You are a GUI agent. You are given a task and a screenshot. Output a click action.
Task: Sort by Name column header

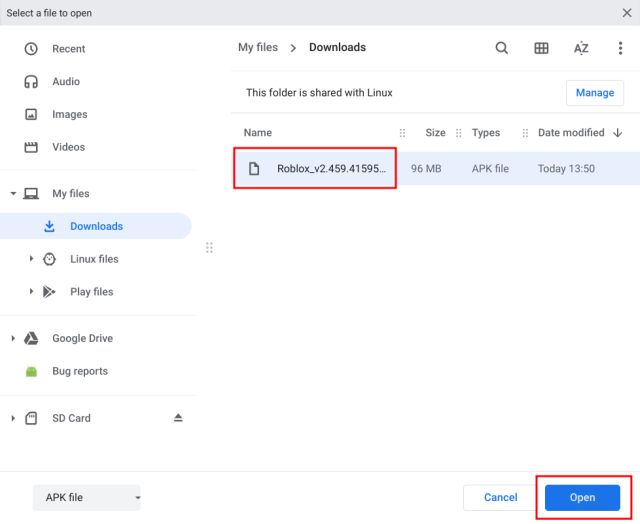258,133
